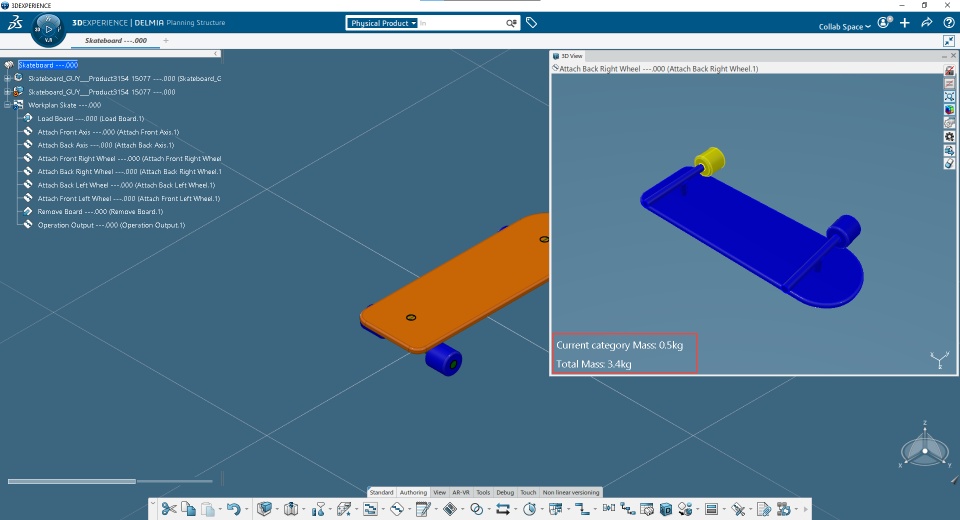The image size is (960, 520).
Task: Click the Add plus icon in top bar
Action: (x=905, y=23)
